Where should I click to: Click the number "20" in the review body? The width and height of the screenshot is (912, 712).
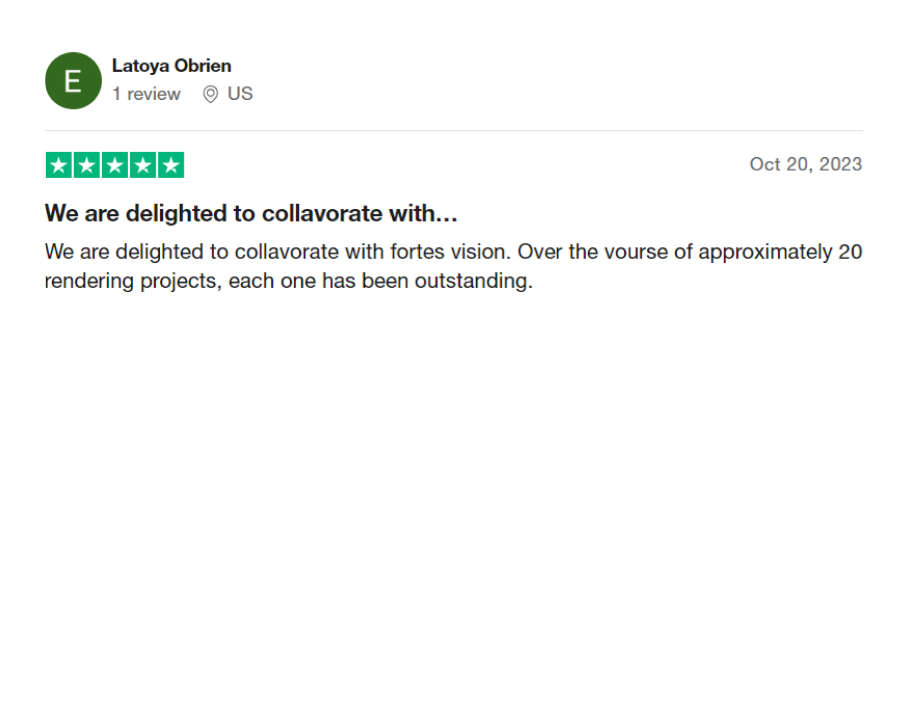(x=850, y=251)
